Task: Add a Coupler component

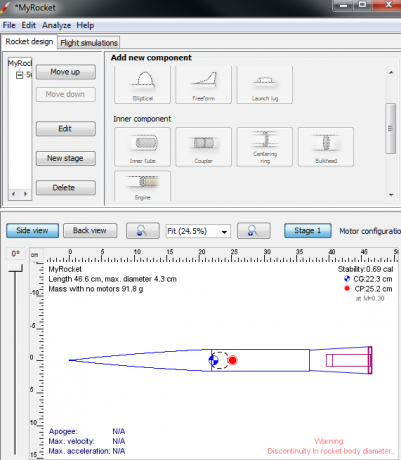Action: tap(203, 147)
